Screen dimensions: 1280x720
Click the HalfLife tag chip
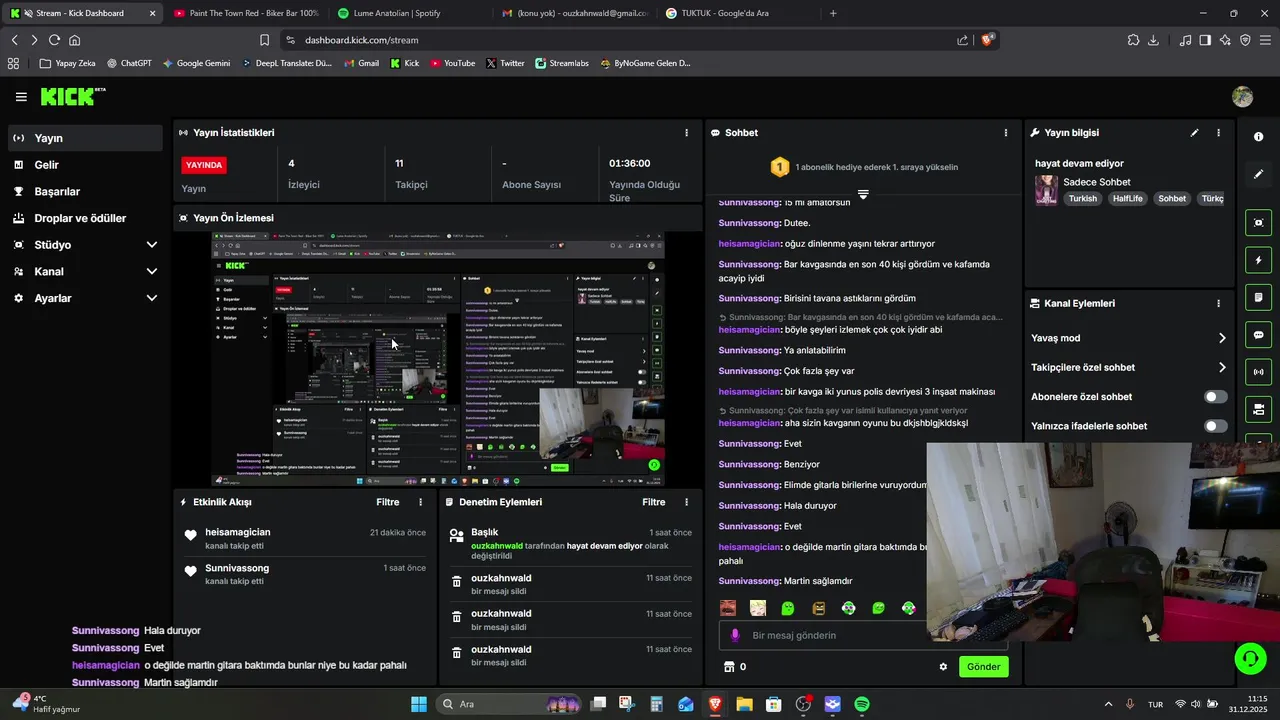[x=1127, y=198]
